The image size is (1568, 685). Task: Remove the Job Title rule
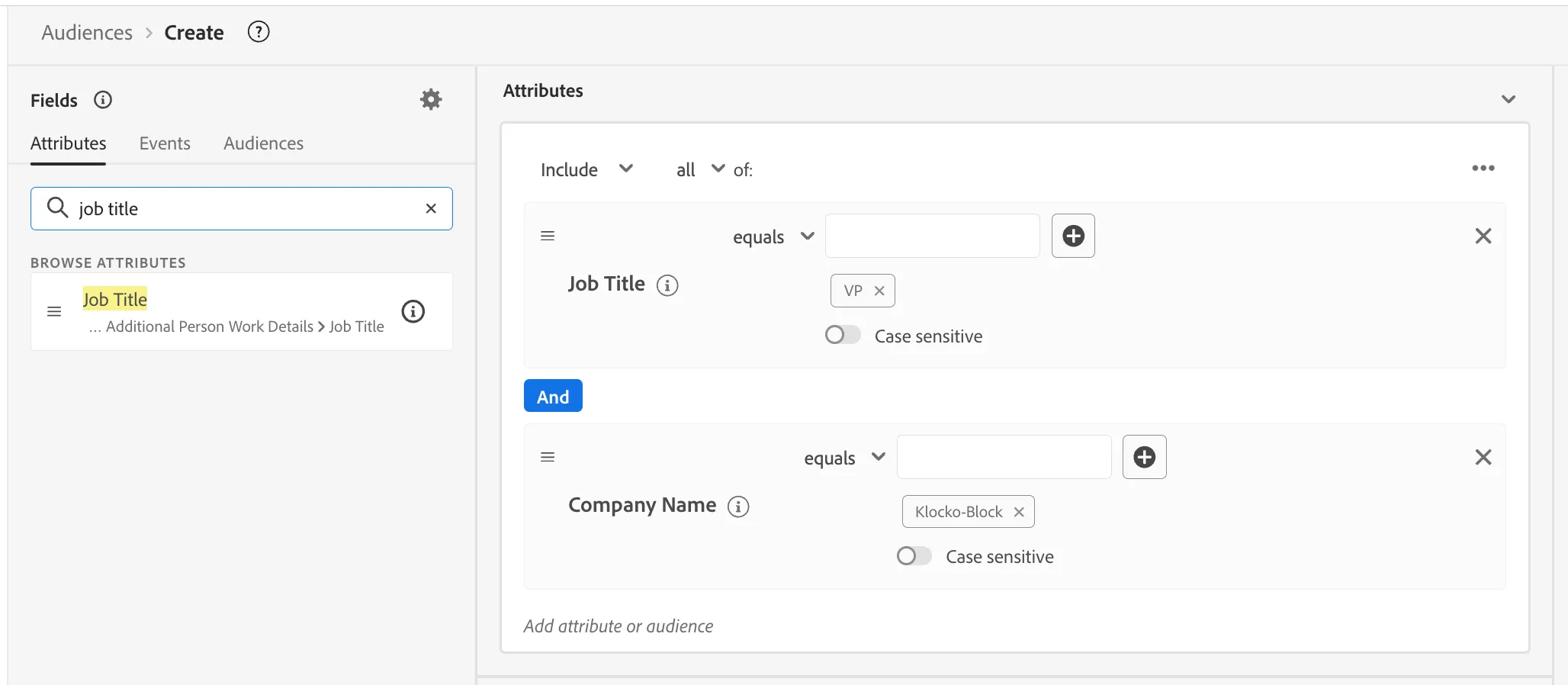(x=1483, y=236)
